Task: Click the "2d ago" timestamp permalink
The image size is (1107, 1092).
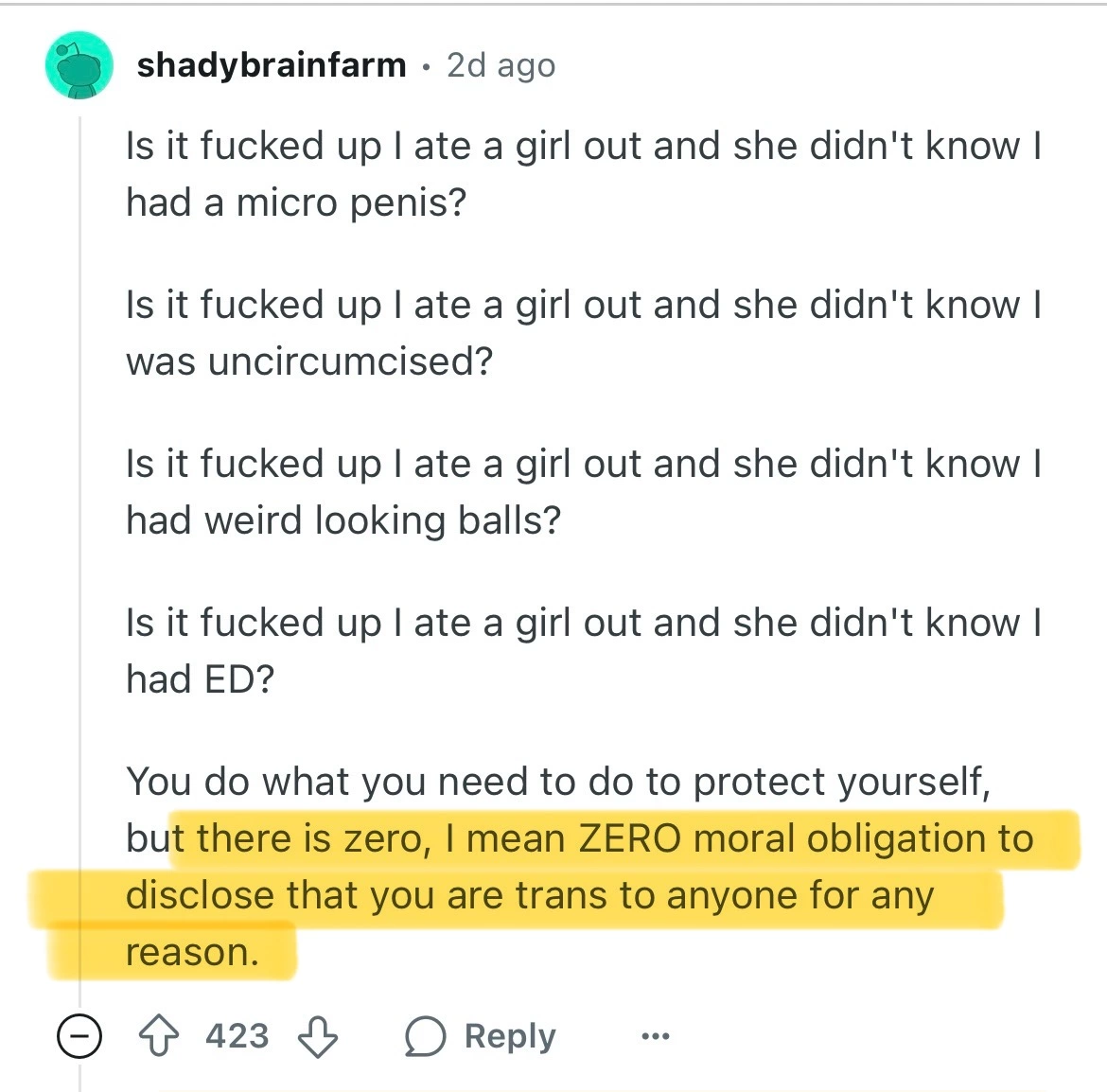Action: pos(501,65)
